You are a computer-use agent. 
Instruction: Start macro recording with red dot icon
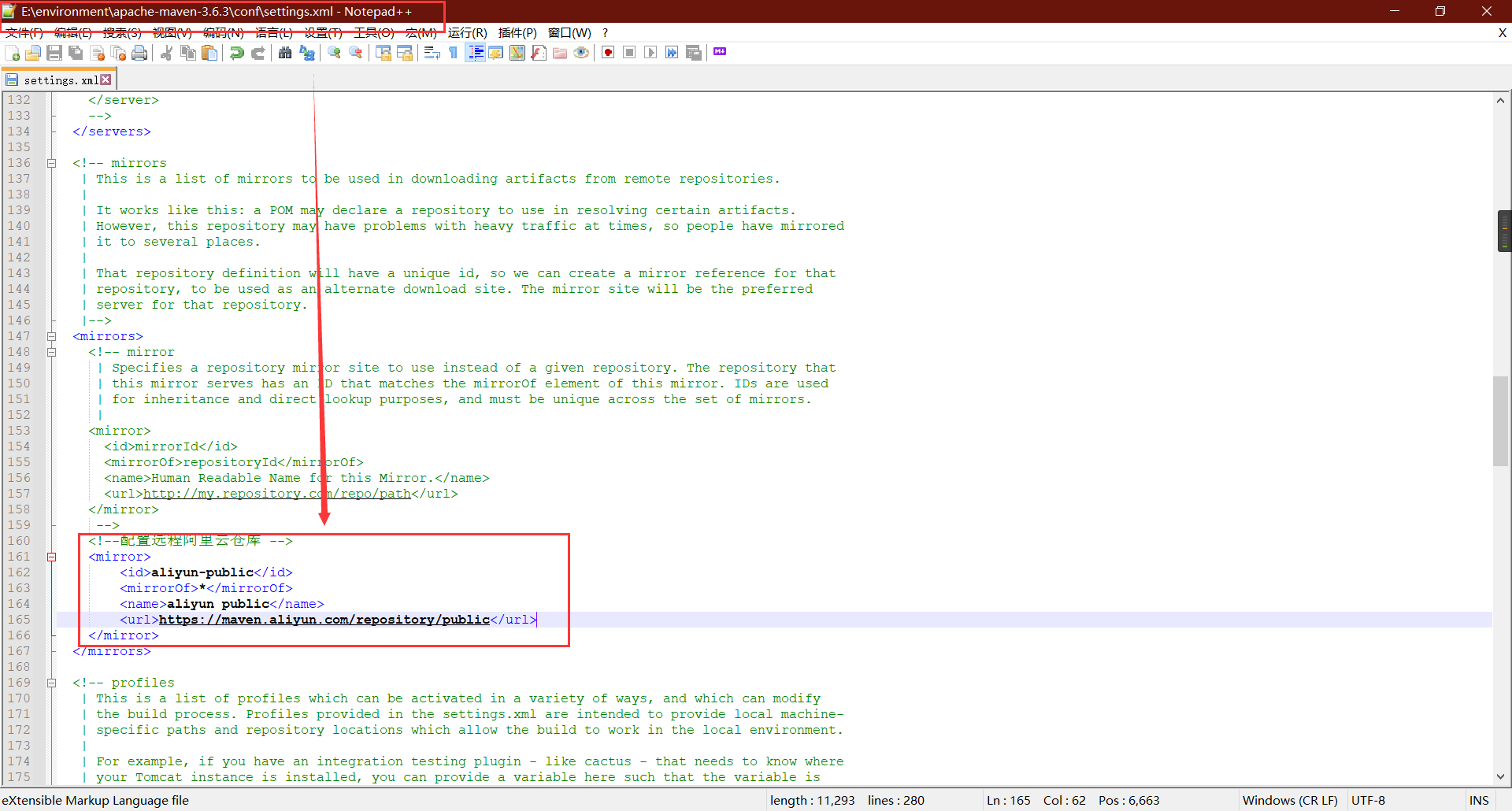click(608, 53)
